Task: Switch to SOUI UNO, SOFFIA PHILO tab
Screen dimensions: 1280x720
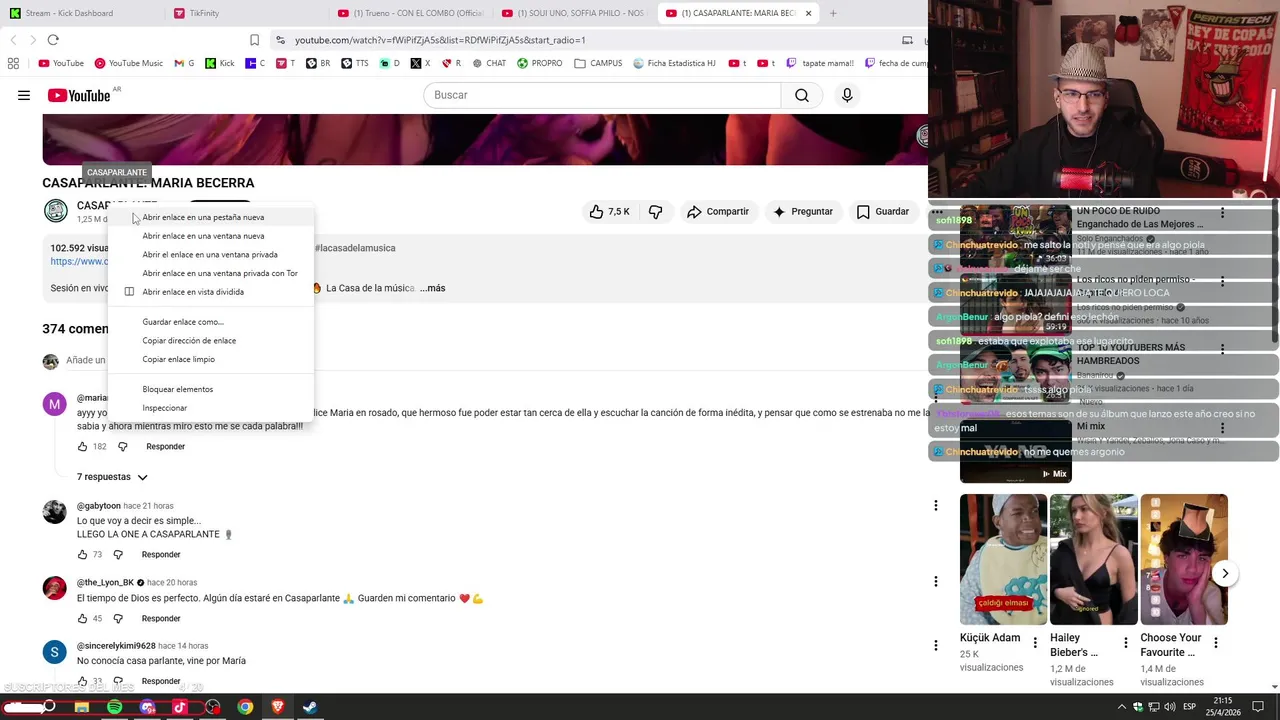Action: [x=574, y=13]
